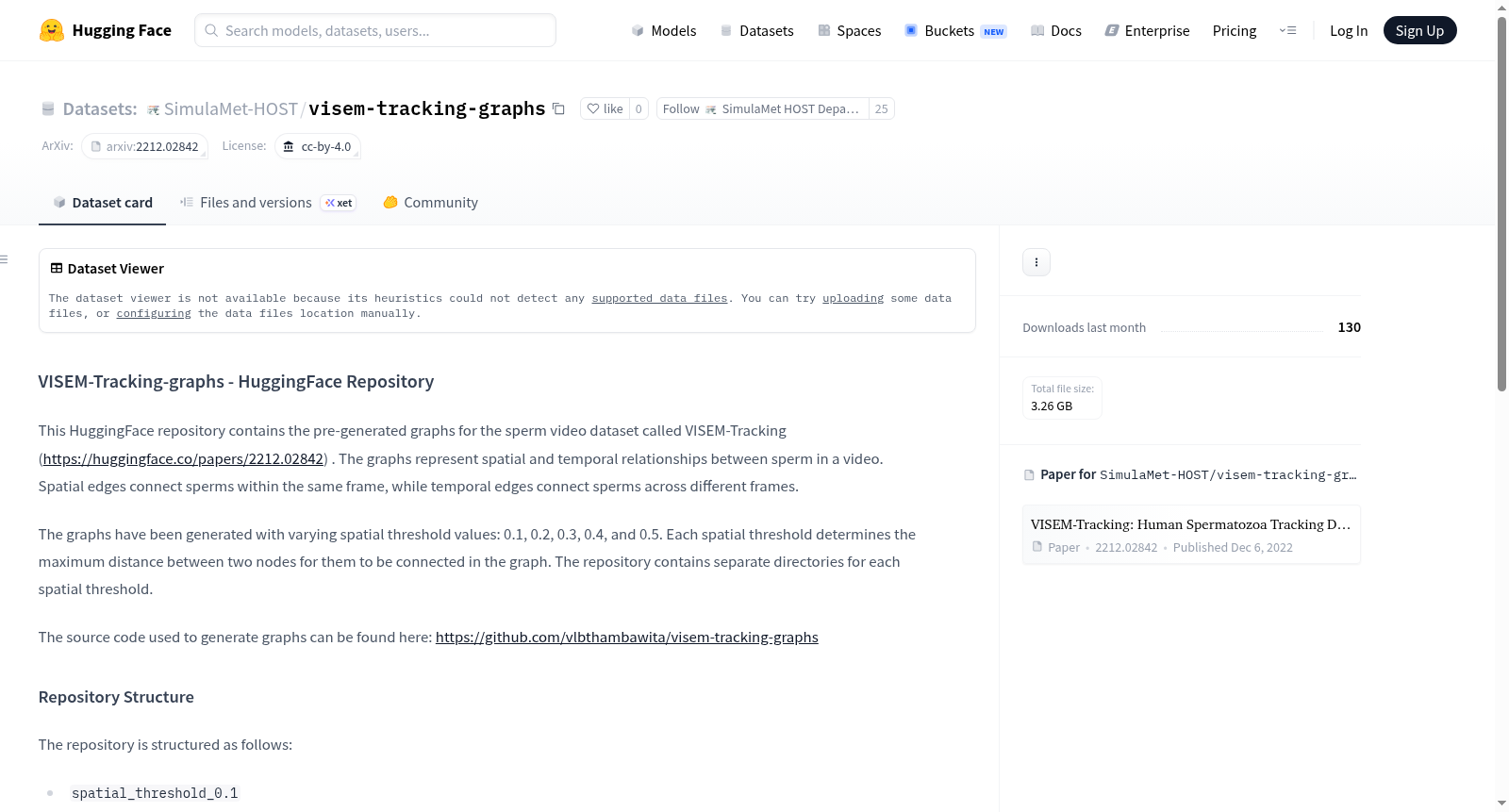The height and width of the screenshot is (812, 1509).
Task: Click the Sign Up button
Action: point(1419,30)
